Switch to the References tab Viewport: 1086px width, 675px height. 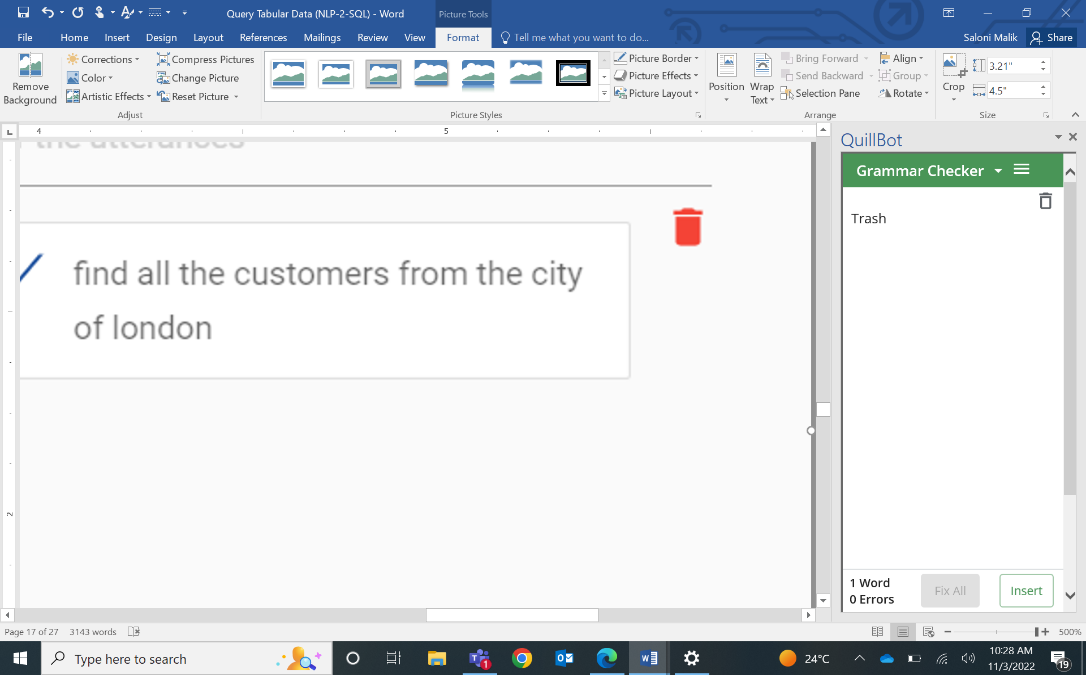263,38
